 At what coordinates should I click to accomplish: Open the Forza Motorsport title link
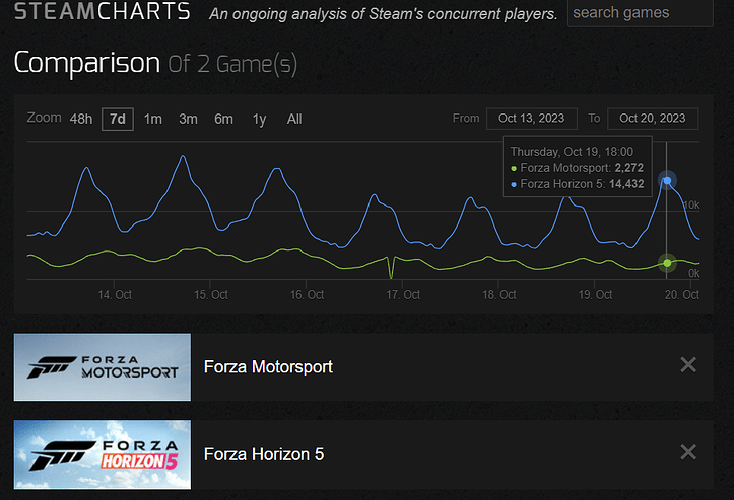268,367
